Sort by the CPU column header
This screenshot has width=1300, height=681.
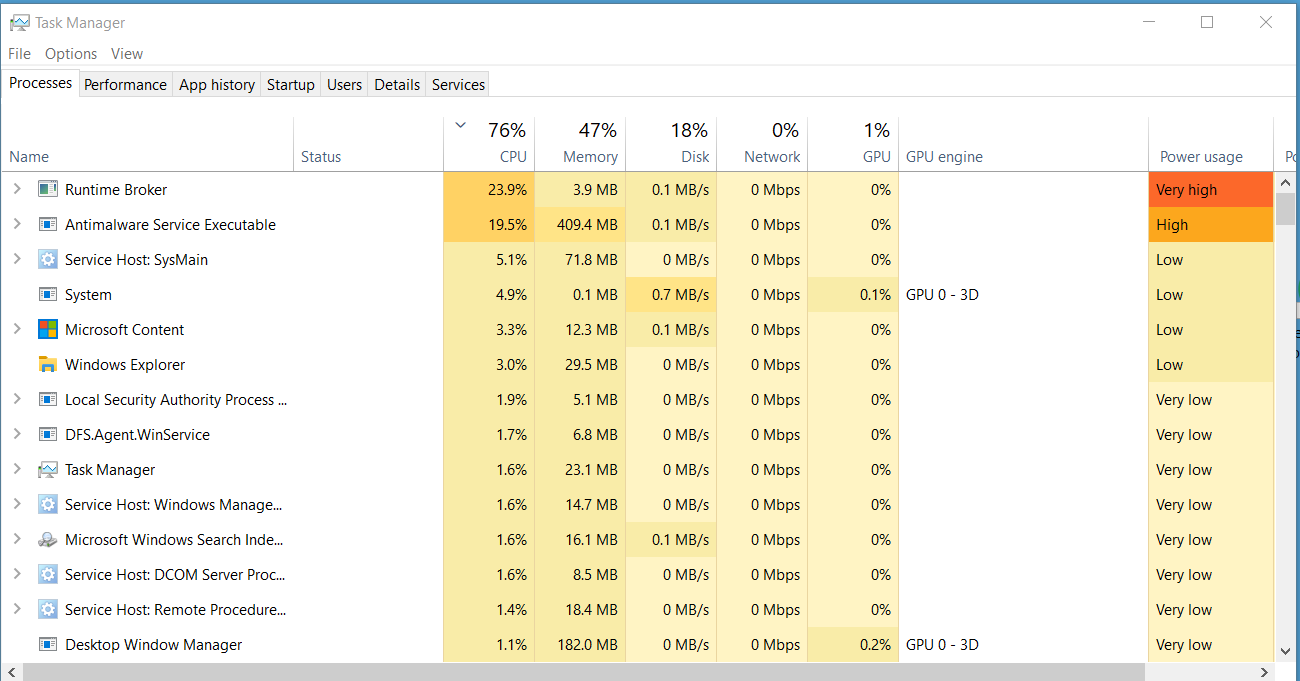coord(489,143)
